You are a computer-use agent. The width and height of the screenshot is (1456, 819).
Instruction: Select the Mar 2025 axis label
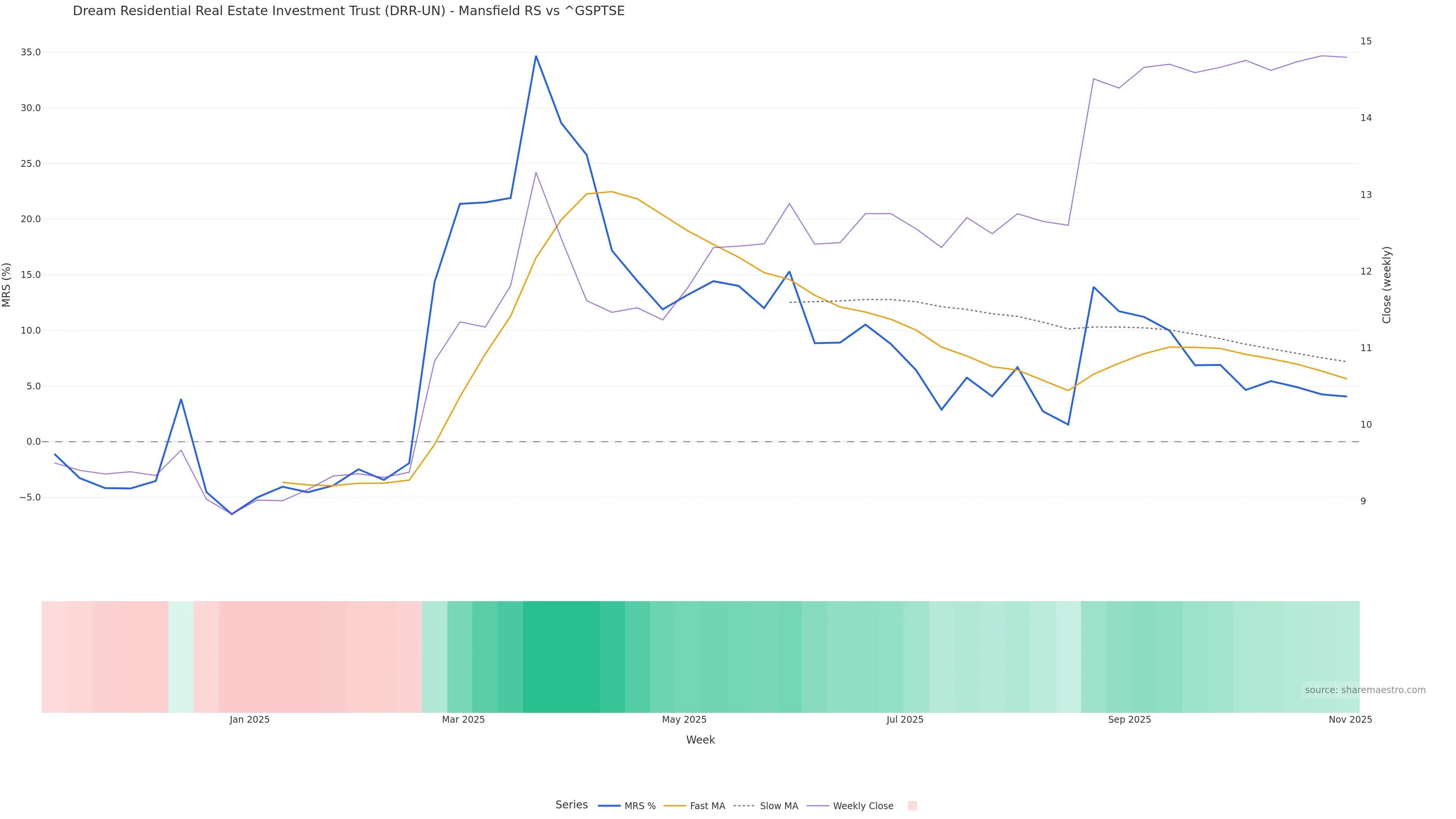(463, 720)
